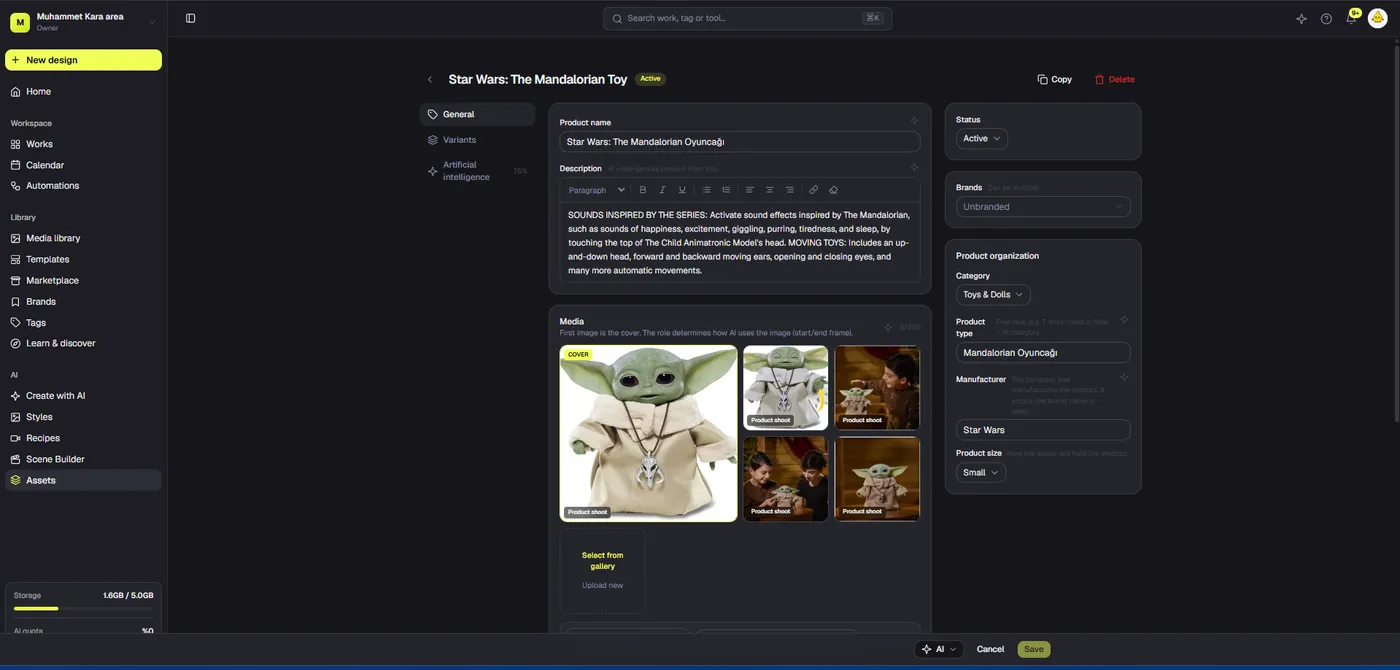Screen dimensions: 1400x670
Task: Click the AI sparkle icon in top bar
Action: pos(1301,18)
